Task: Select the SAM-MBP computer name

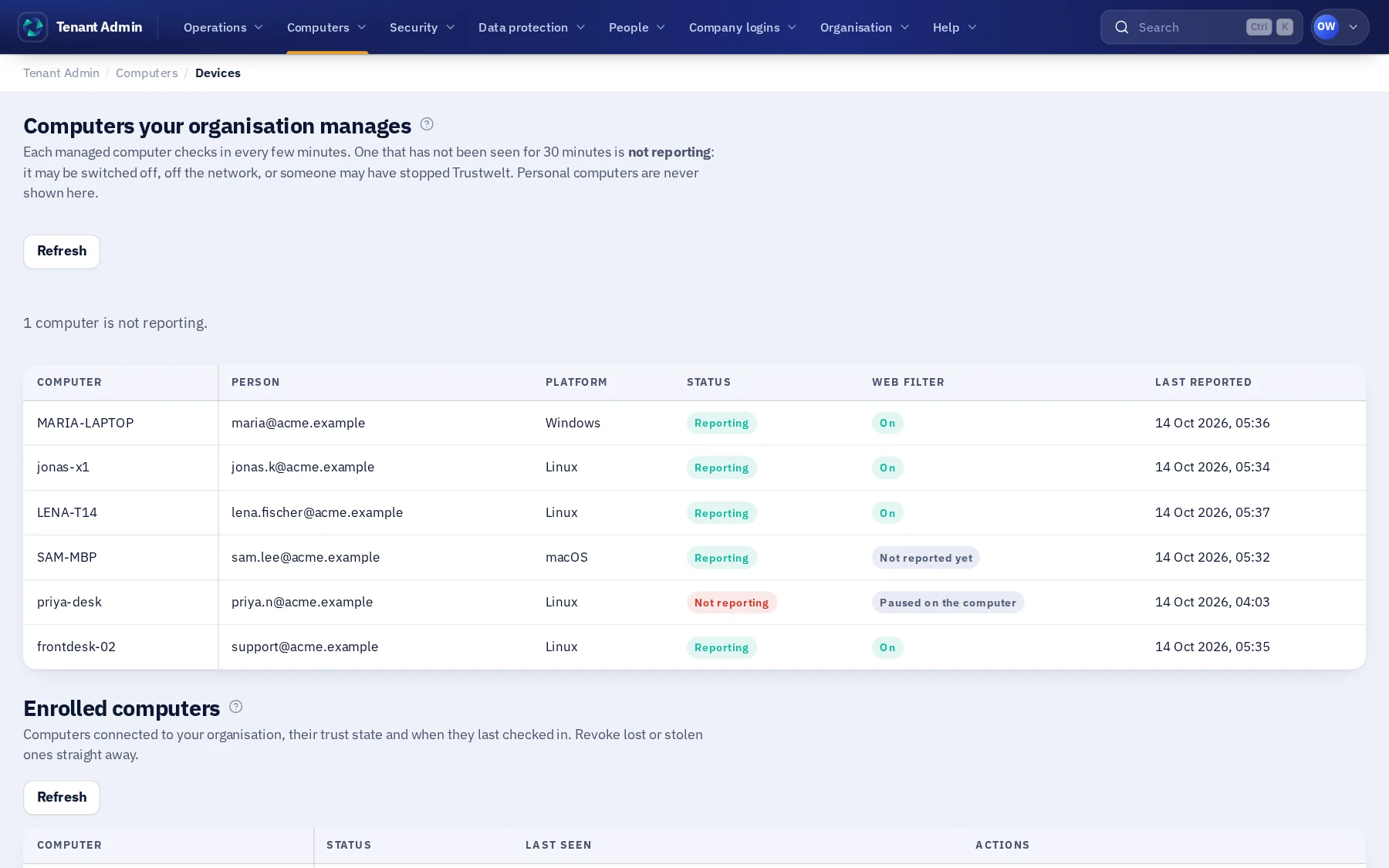Action: (66, 557)
